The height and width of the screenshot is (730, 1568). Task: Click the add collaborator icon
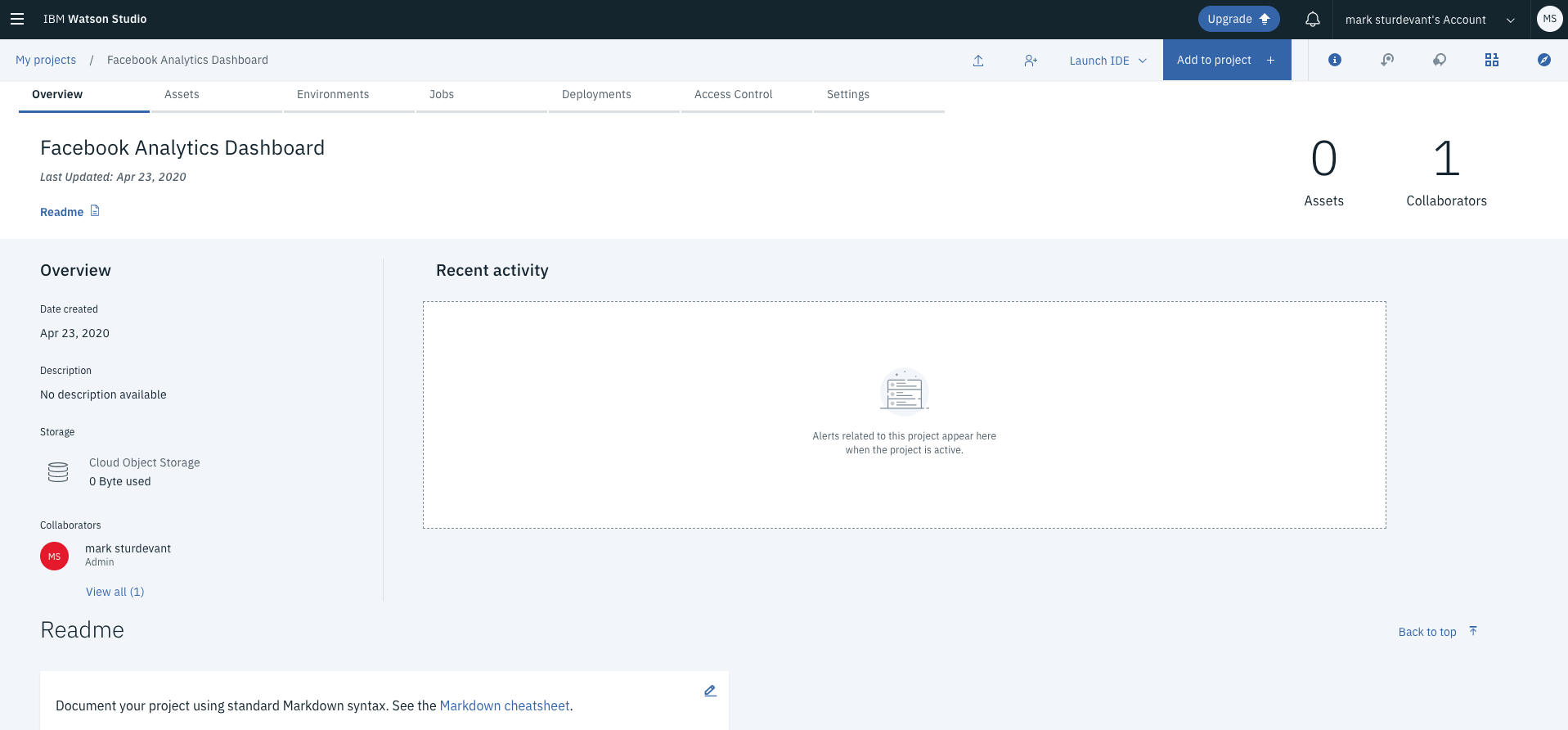pyautogui.click(x=1031, y=61)
